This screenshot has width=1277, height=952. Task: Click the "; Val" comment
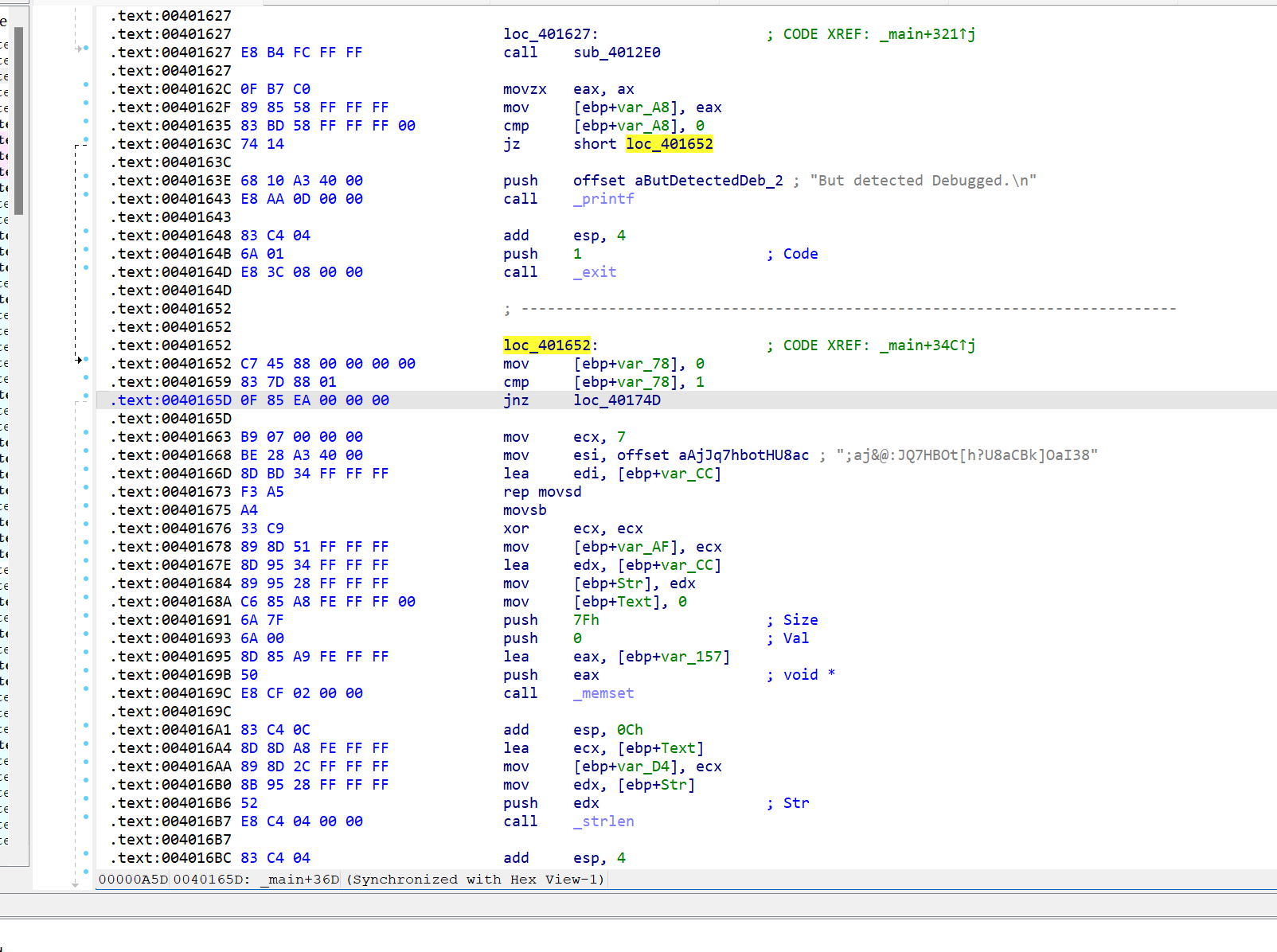click(788, 638)
